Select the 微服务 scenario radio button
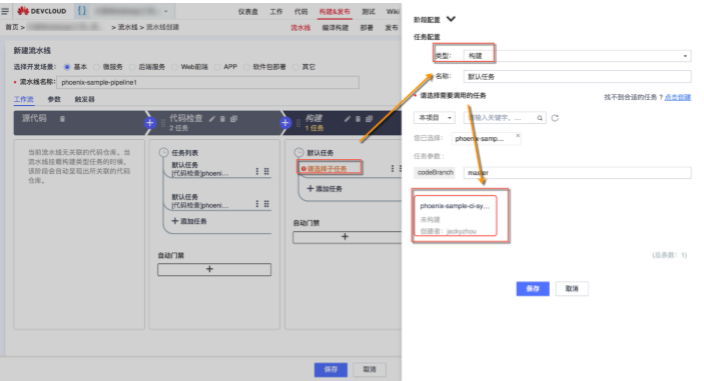The width and height of the screenshot is (704, 381). point(96,67)
